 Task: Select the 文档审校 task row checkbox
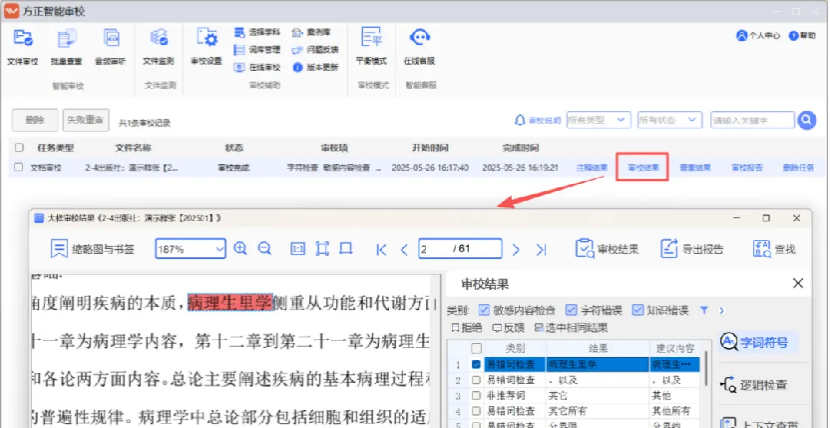coord(19,167)
